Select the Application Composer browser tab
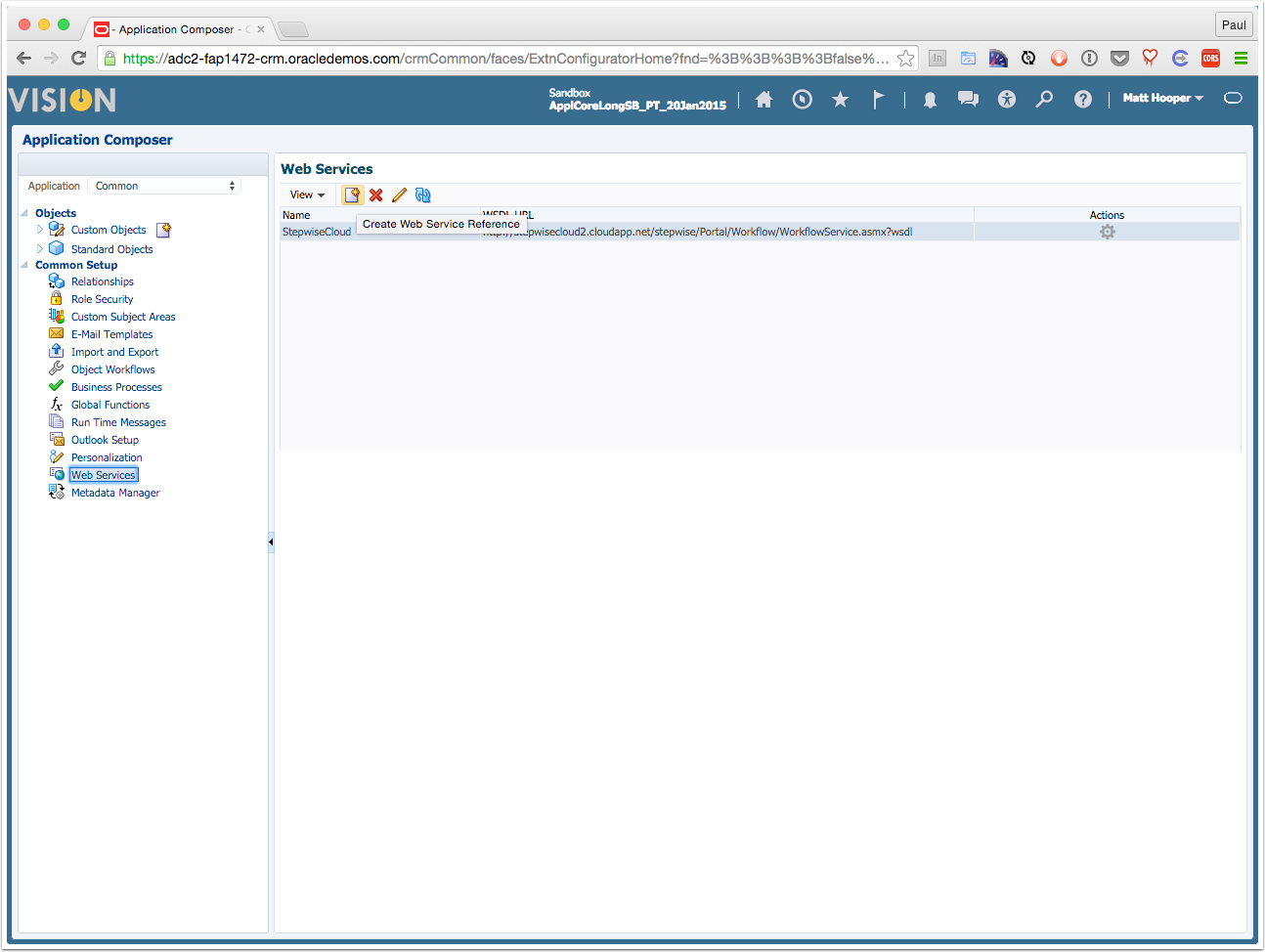Screen dimensions: 1265x952 pyautogui.click(x=179, y=29)
